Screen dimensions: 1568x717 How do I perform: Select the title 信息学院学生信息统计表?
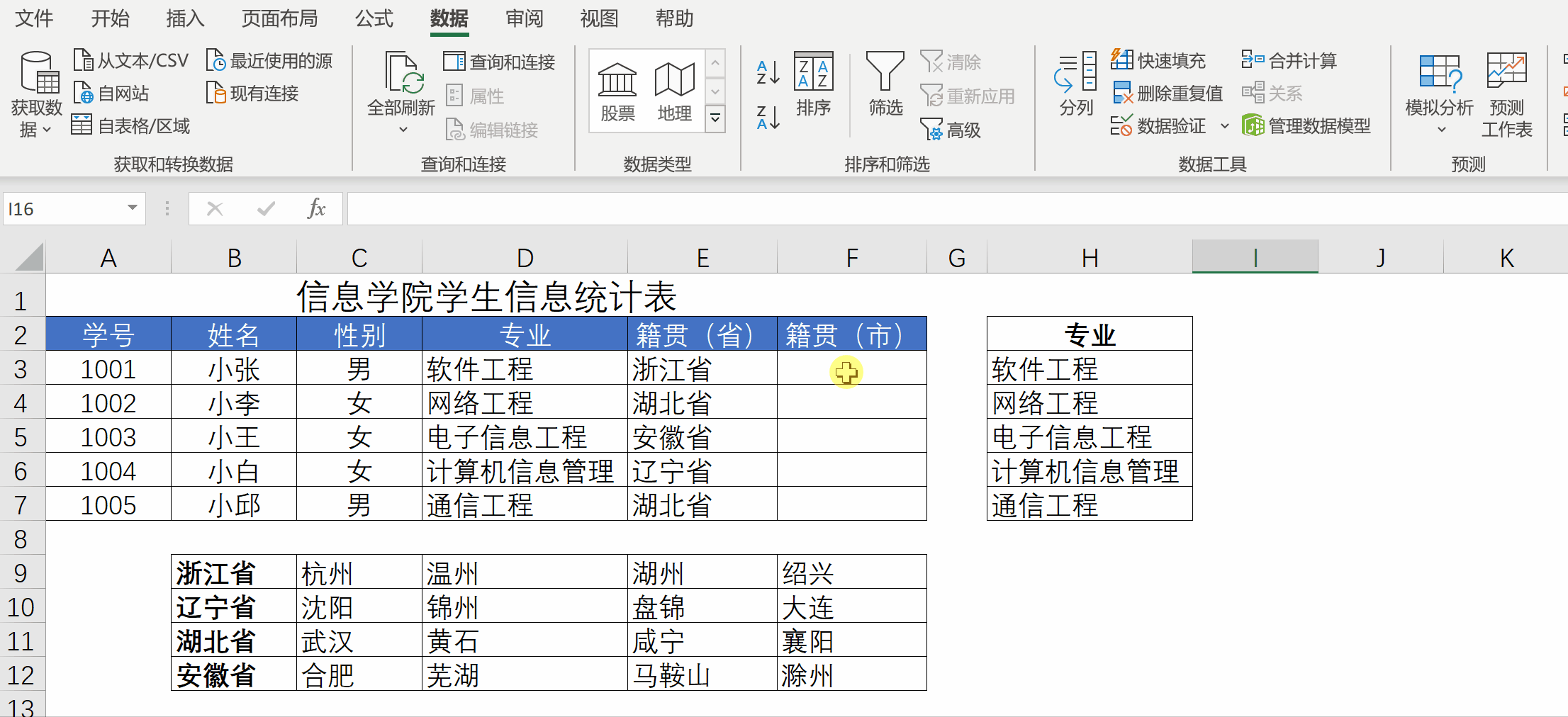tap(486, 296)
